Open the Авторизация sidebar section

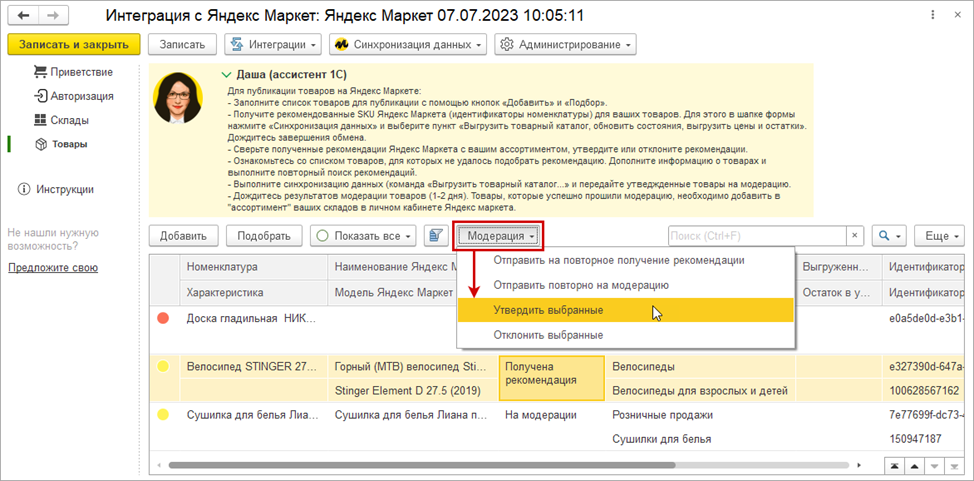72,96
